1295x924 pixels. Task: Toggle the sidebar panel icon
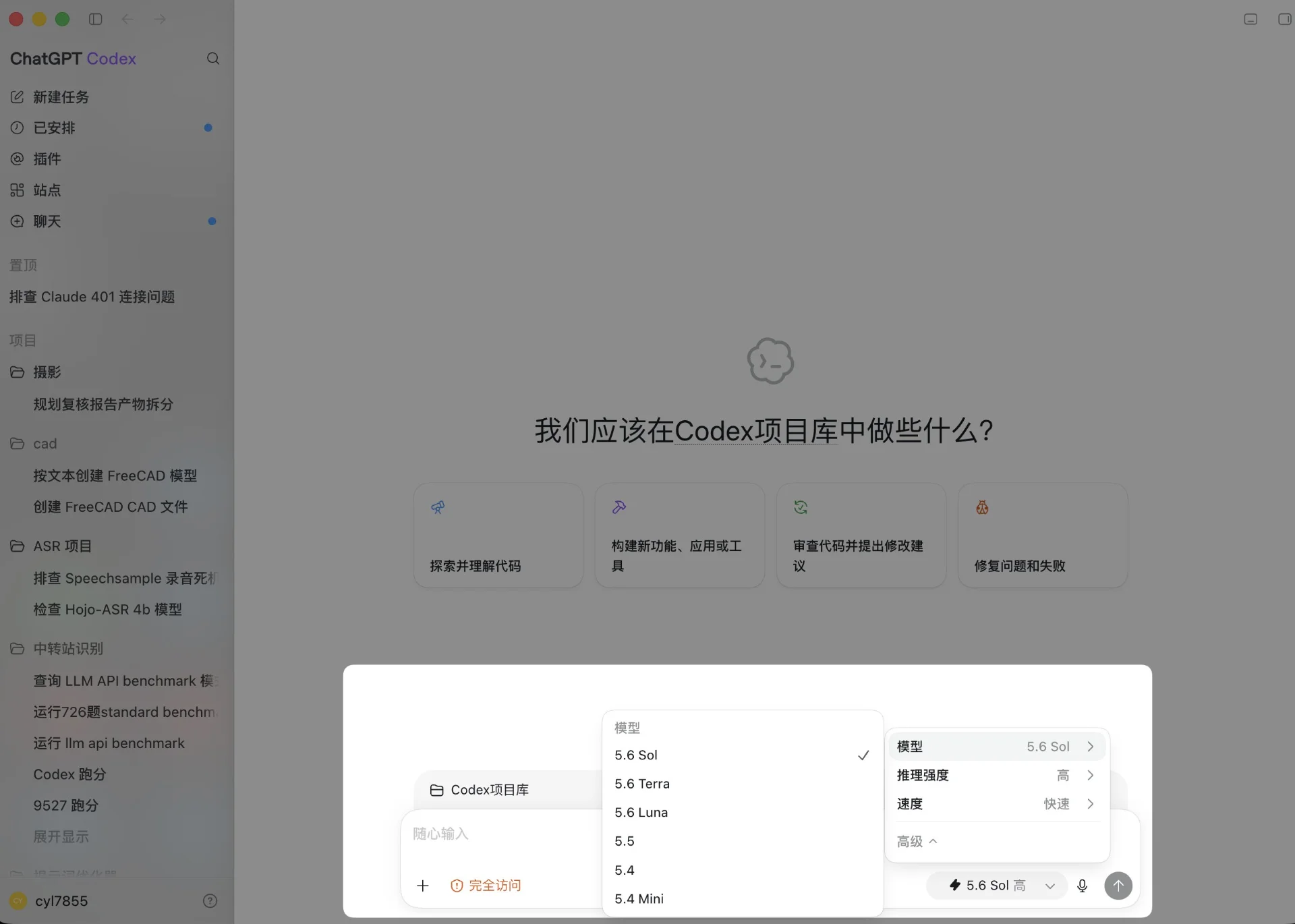point(95,19)
